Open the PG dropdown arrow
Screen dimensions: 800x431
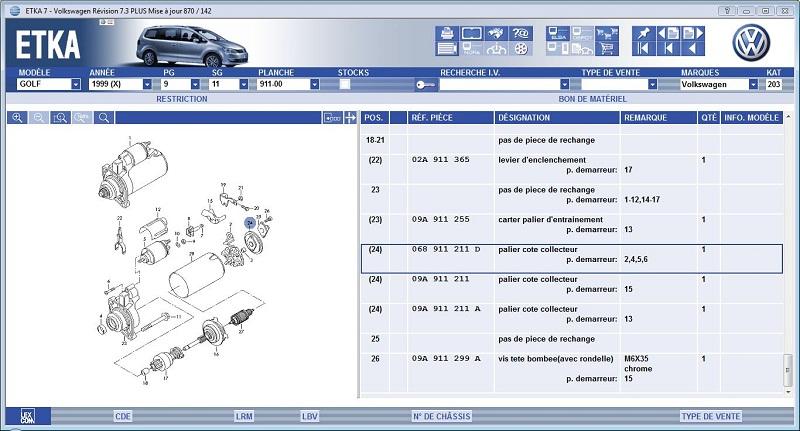click(x=195, y=84)
